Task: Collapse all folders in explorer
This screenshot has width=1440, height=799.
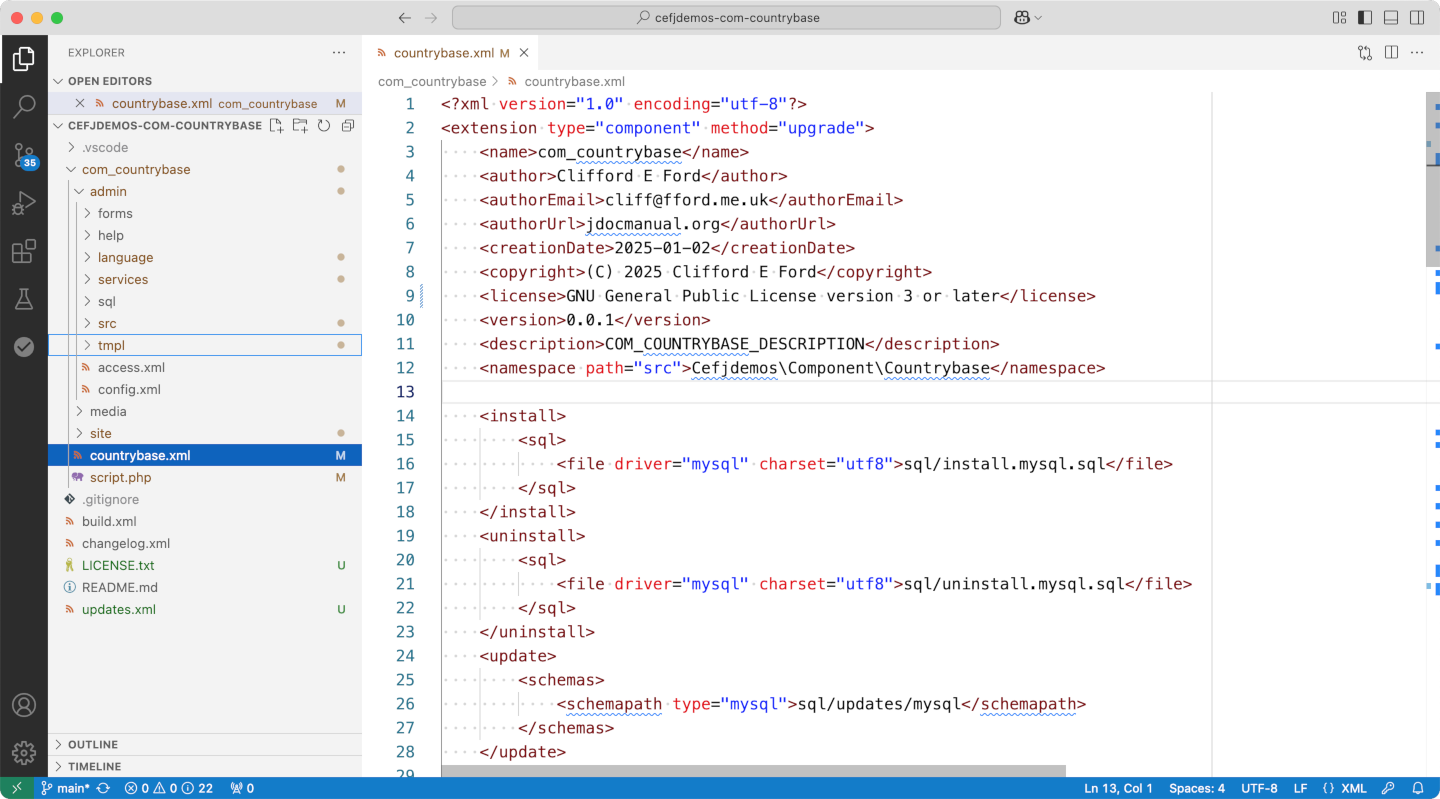Action: click(348, 126)
